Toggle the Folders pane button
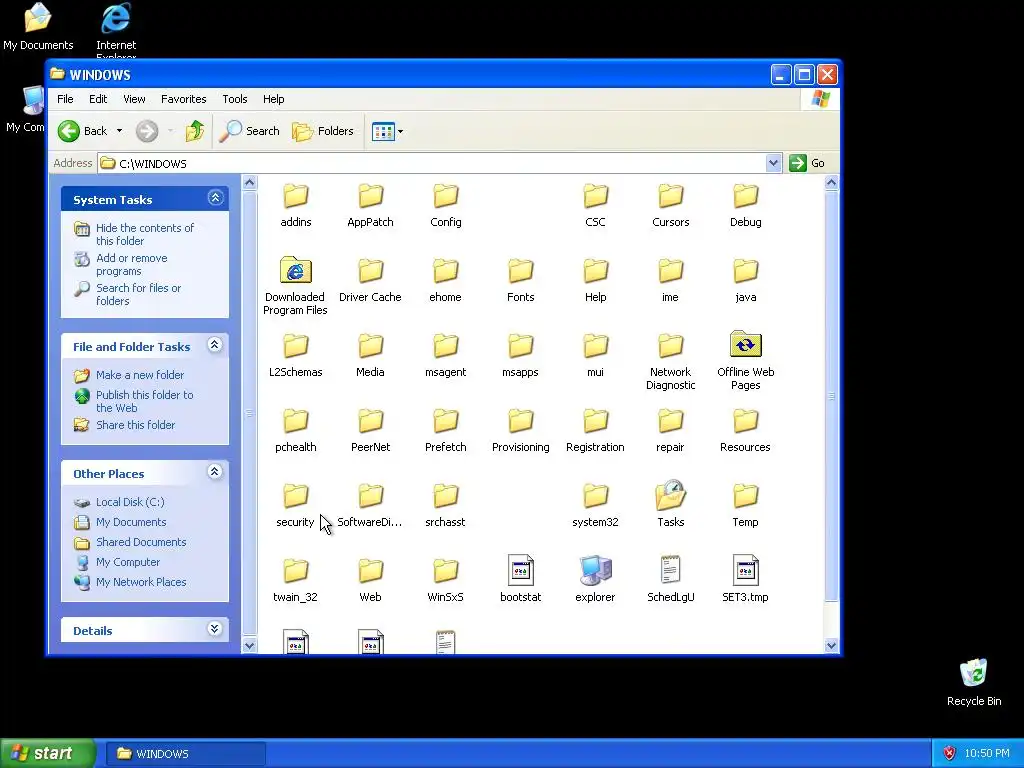This screenshot has width=1024, height=768. click(323, 131)
